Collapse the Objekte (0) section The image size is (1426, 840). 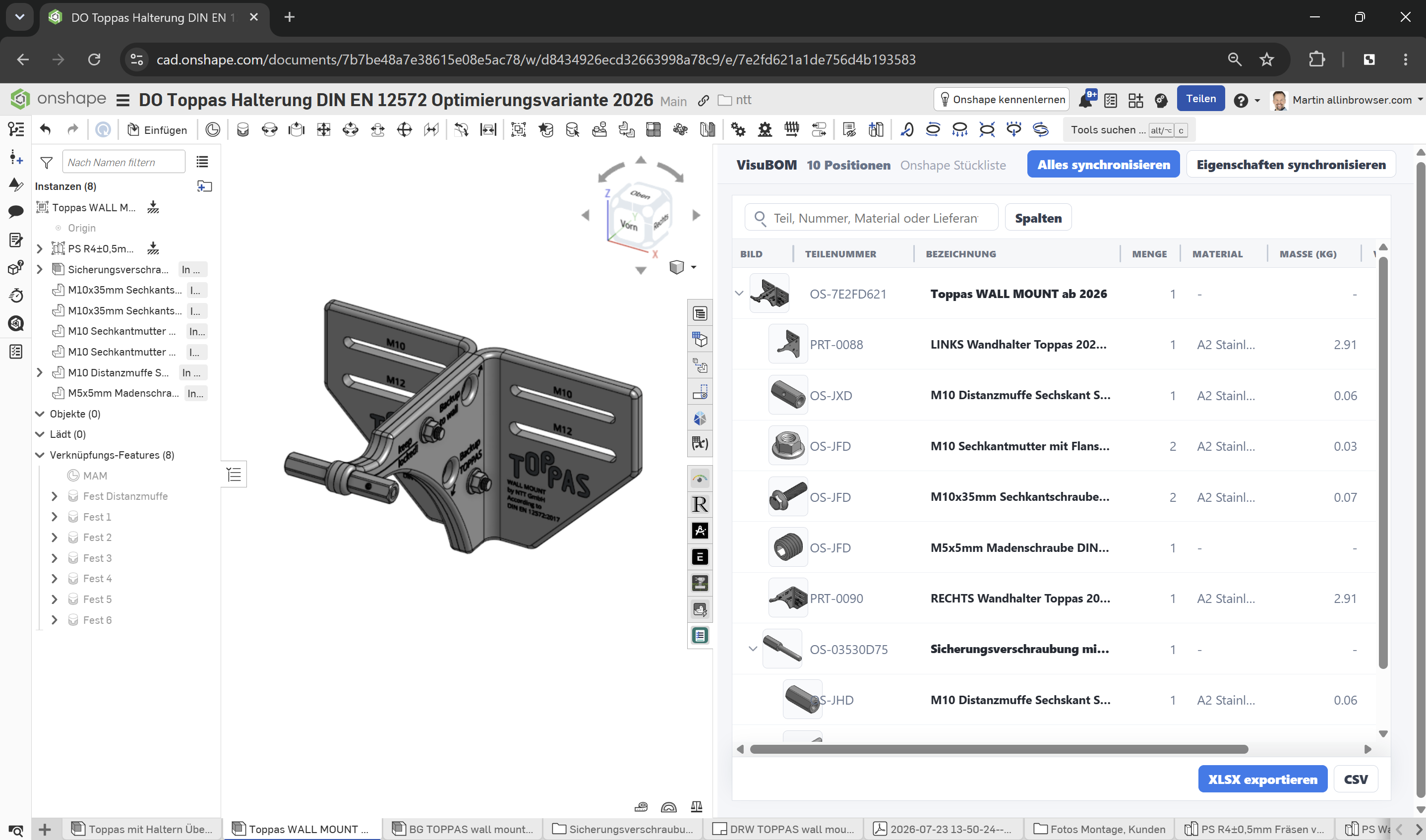pyautogui.click(x=40, y=414)
